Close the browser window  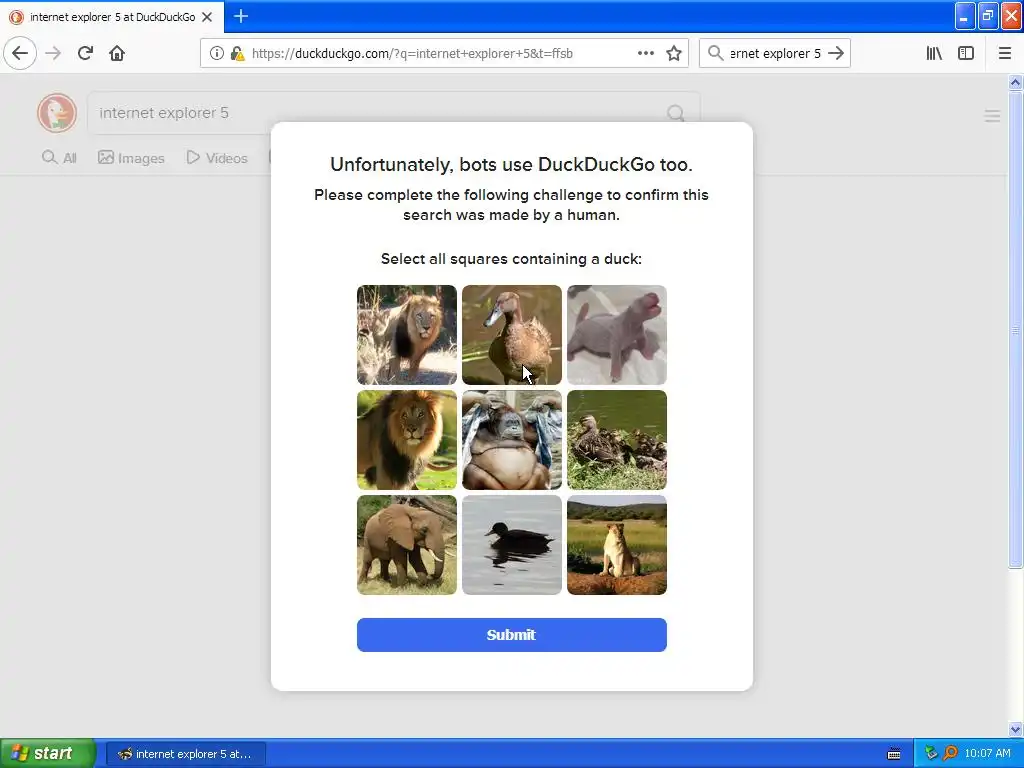tap(1012, 16)
